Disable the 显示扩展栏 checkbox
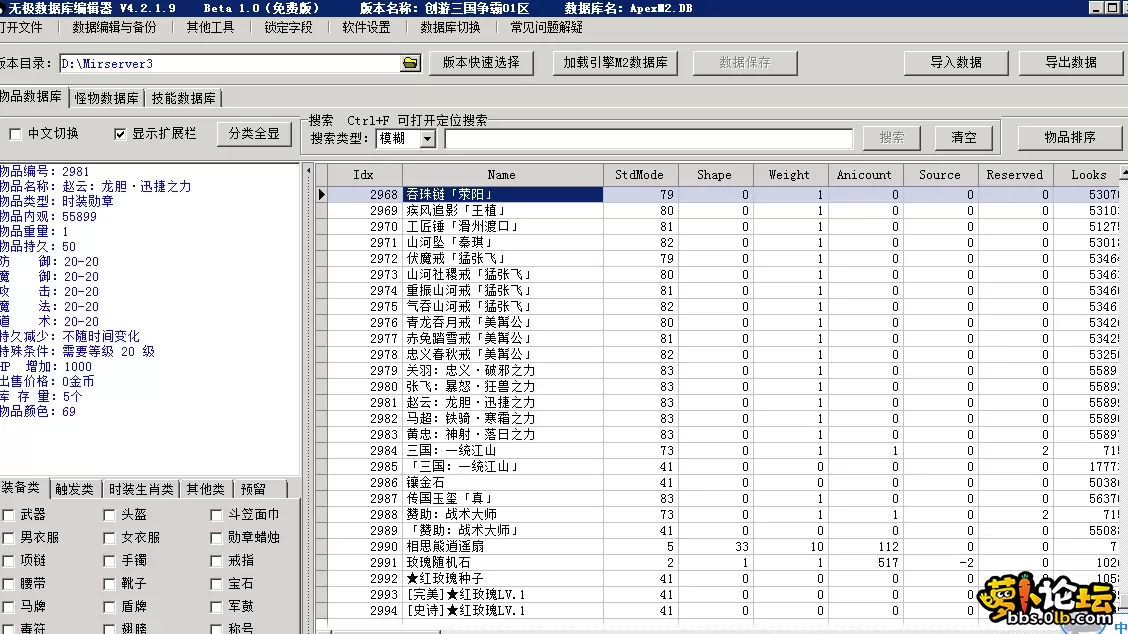The width and height of the screenshot is (1128, 634). tap(118, 133)
